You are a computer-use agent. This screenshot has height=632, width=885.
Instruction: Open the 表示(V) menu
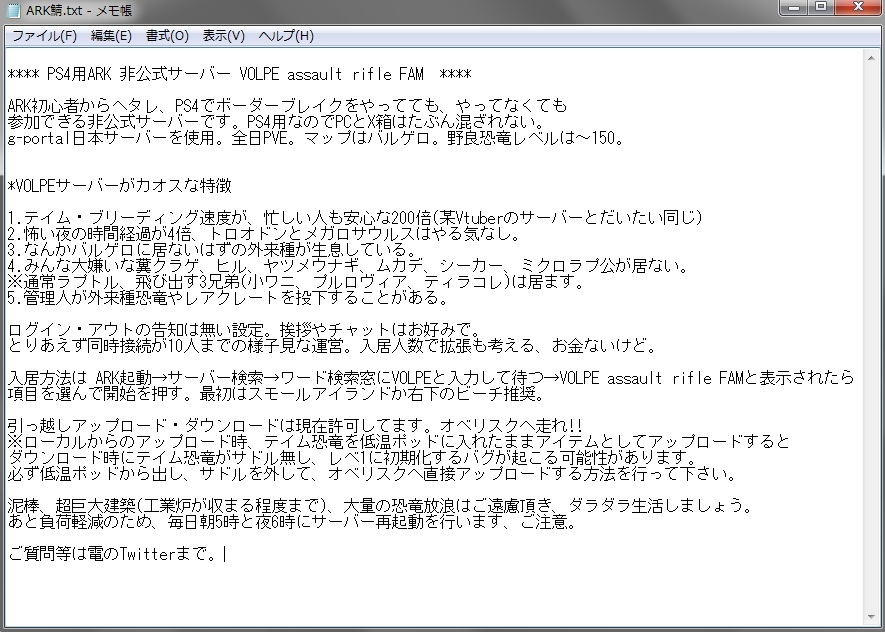click(224, 36)
